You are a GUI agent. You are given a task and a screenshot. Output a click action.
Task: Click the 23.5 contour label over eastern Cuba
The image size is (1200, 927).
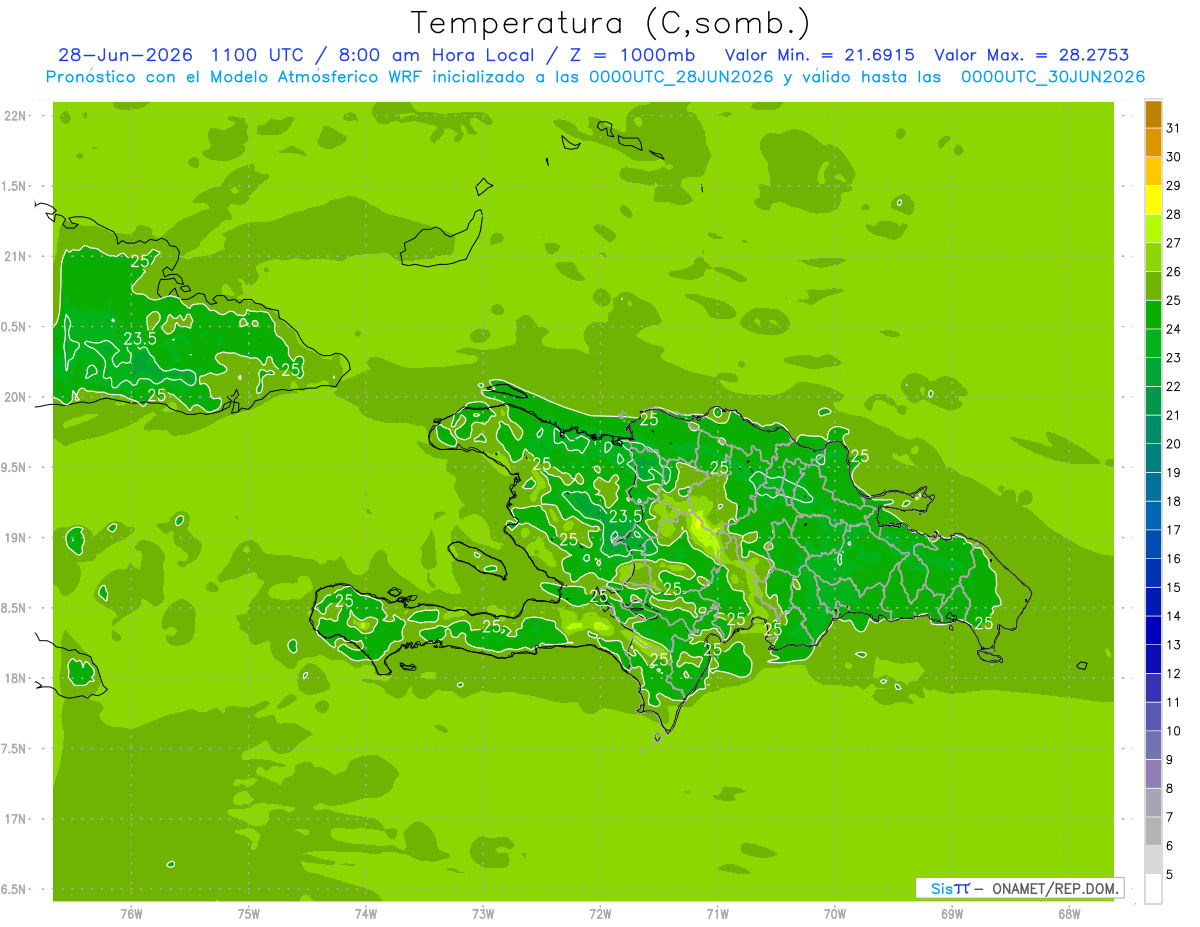pyautogui.click(x=140, y=339)
